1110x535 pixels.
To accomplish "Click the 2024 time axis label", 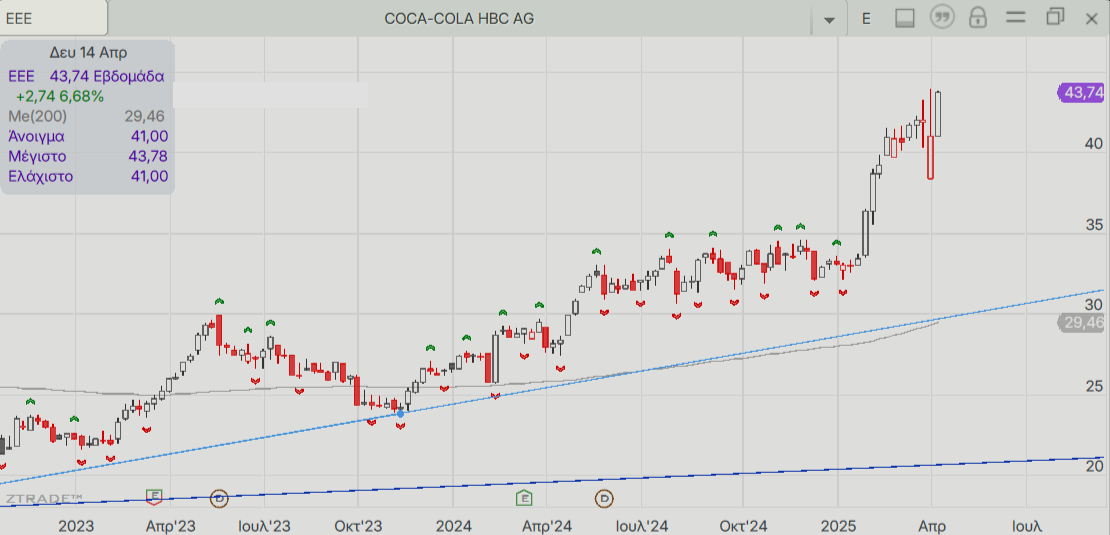I will point(453,527).
